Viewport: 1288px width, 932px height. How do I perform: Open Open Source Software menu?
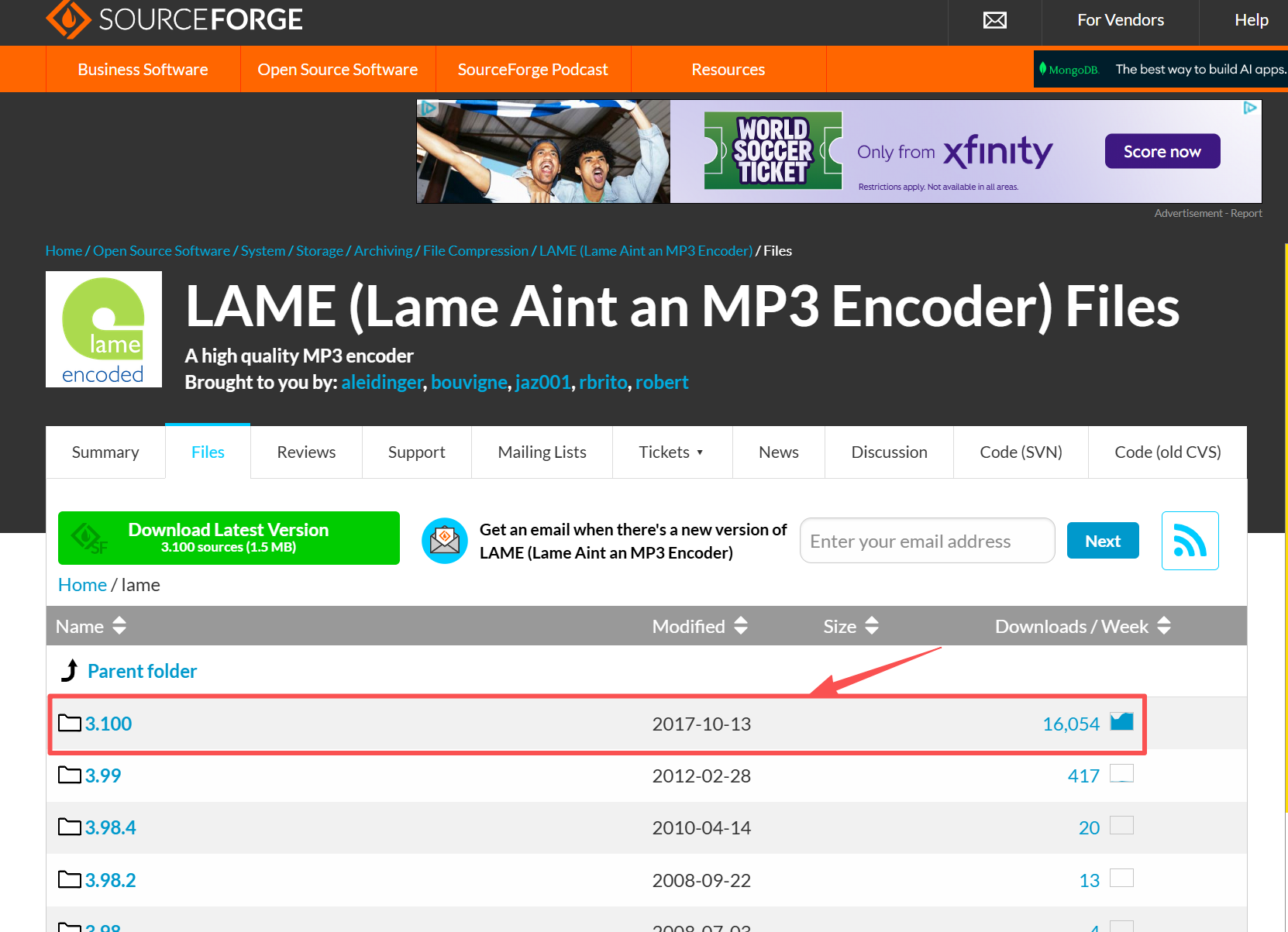pos(338,69)
